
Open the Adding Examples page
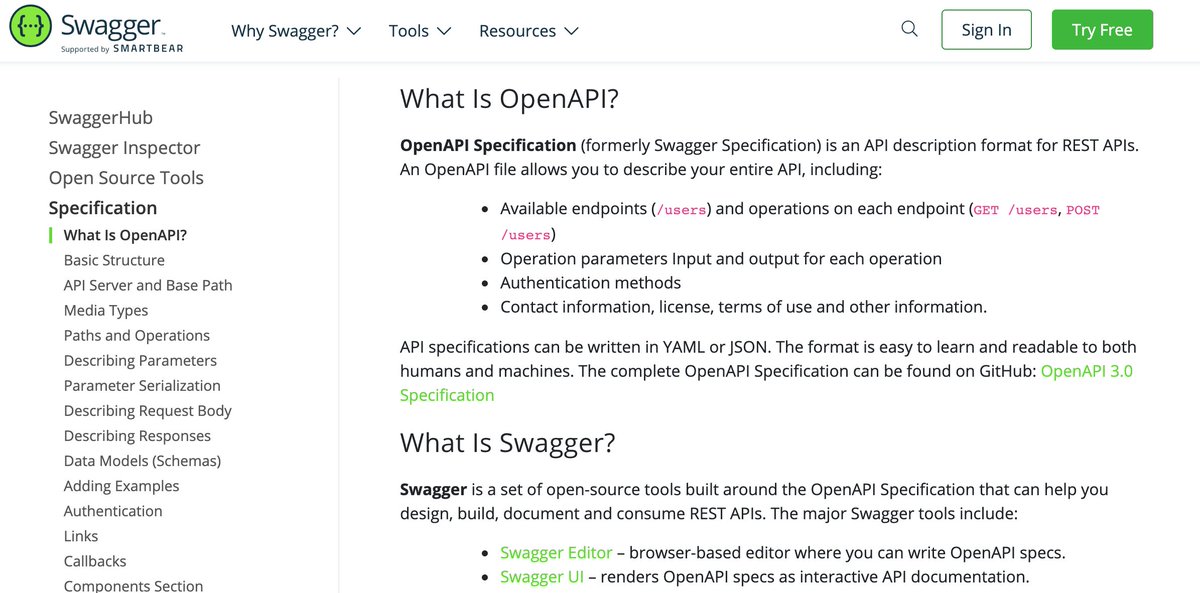(122, 486)
